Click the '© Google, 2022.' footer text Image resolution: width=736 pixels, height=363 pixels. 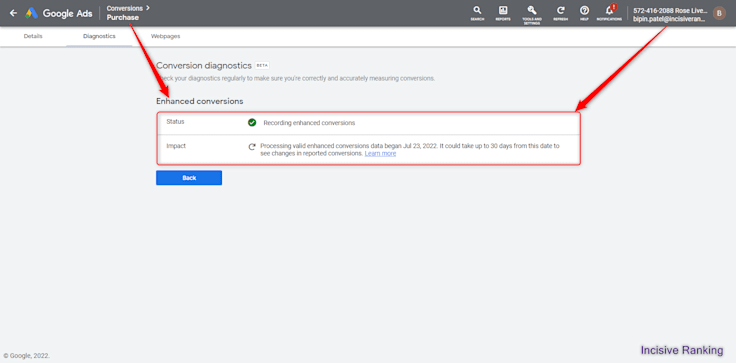(x=26, y=356)
